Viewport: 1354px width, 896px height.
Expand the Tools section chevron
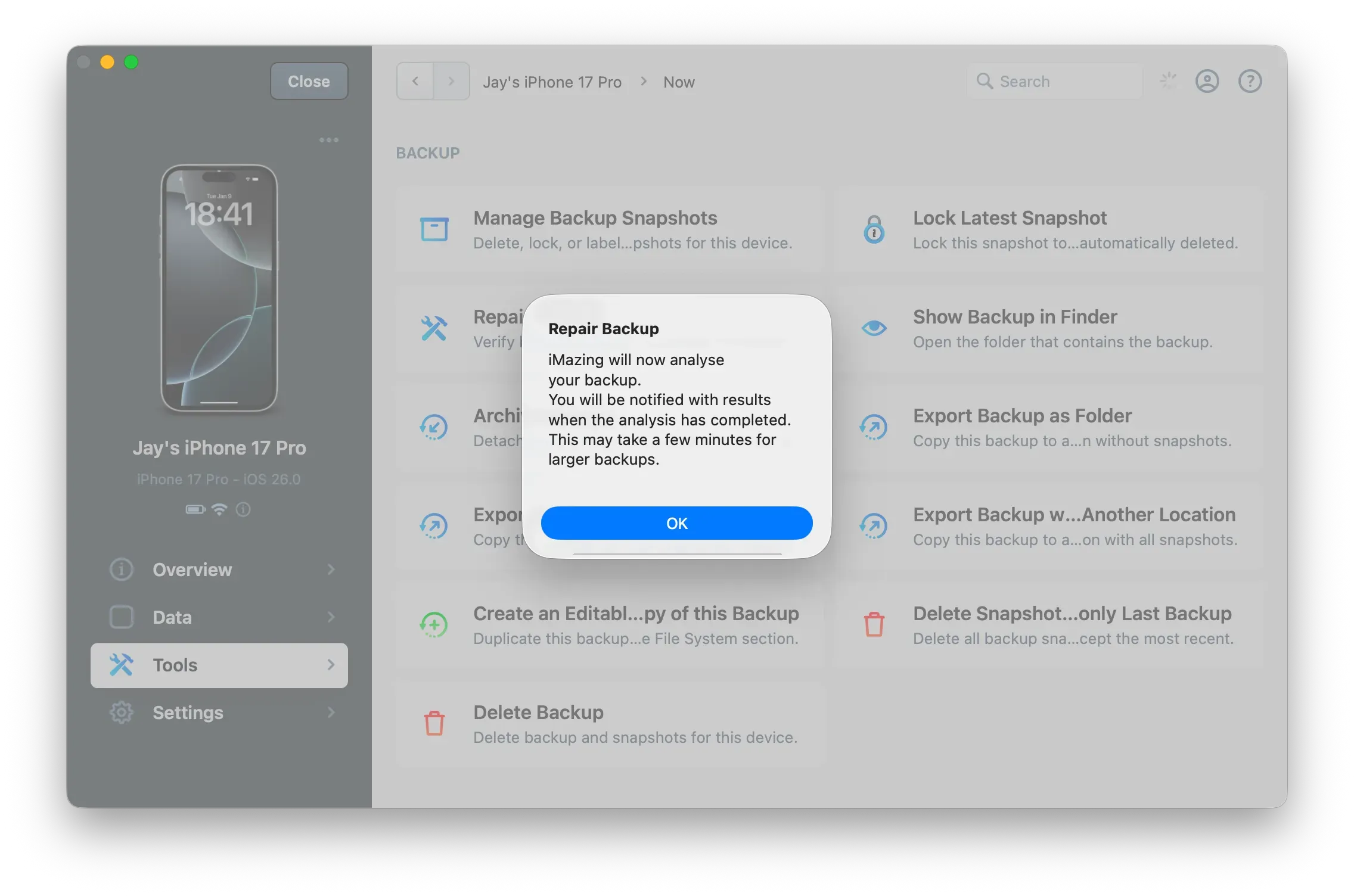[332, 665]
